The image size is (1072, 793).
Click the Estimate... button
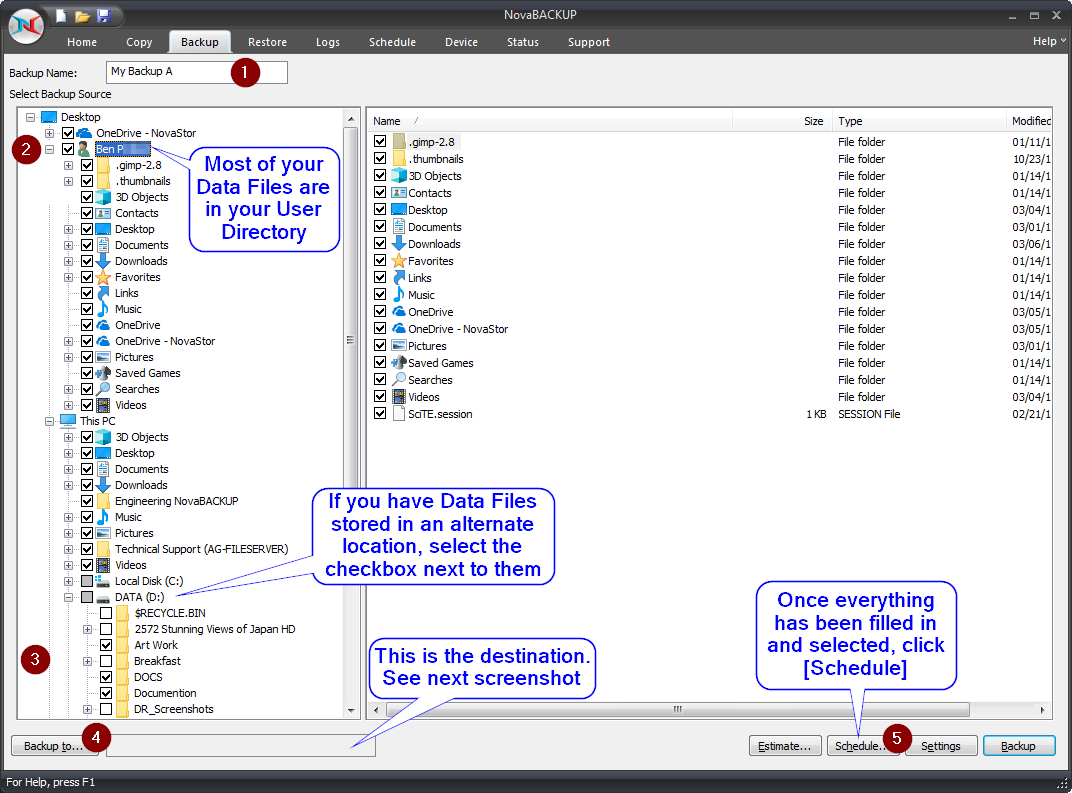[785, 746]
